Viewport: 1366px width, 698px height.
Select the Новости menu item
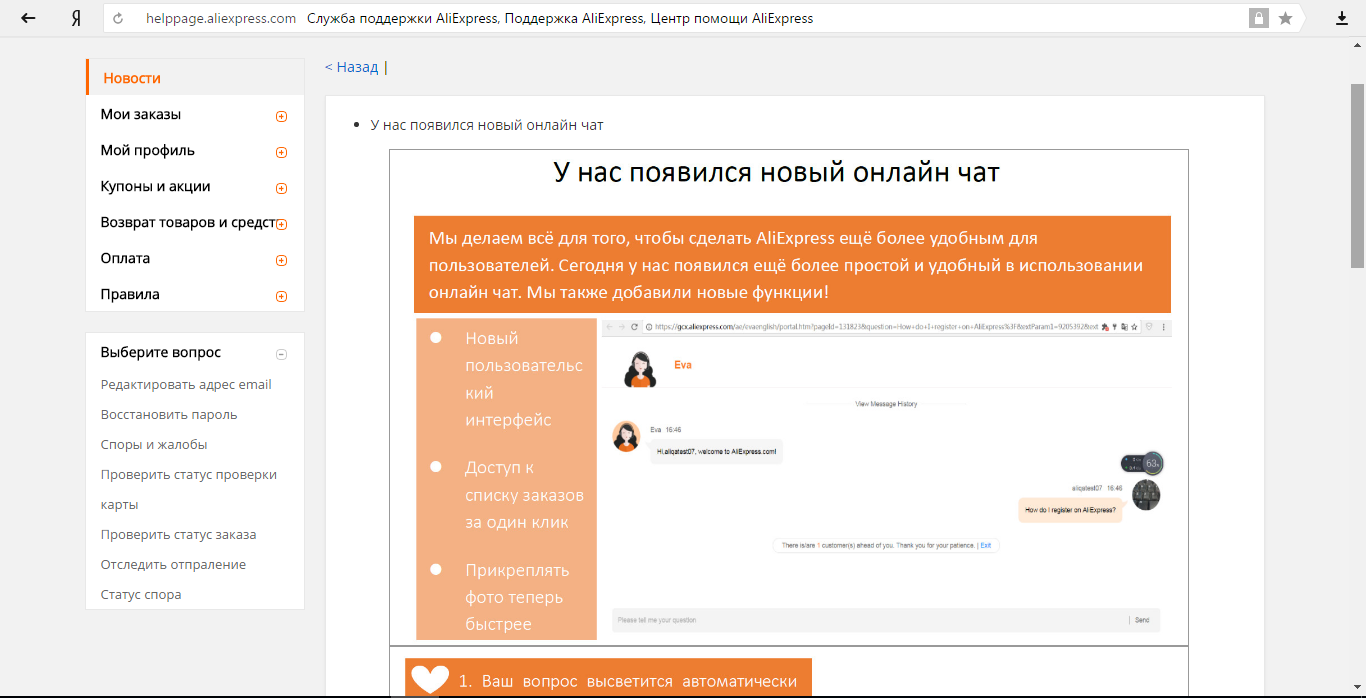[195, 78]
